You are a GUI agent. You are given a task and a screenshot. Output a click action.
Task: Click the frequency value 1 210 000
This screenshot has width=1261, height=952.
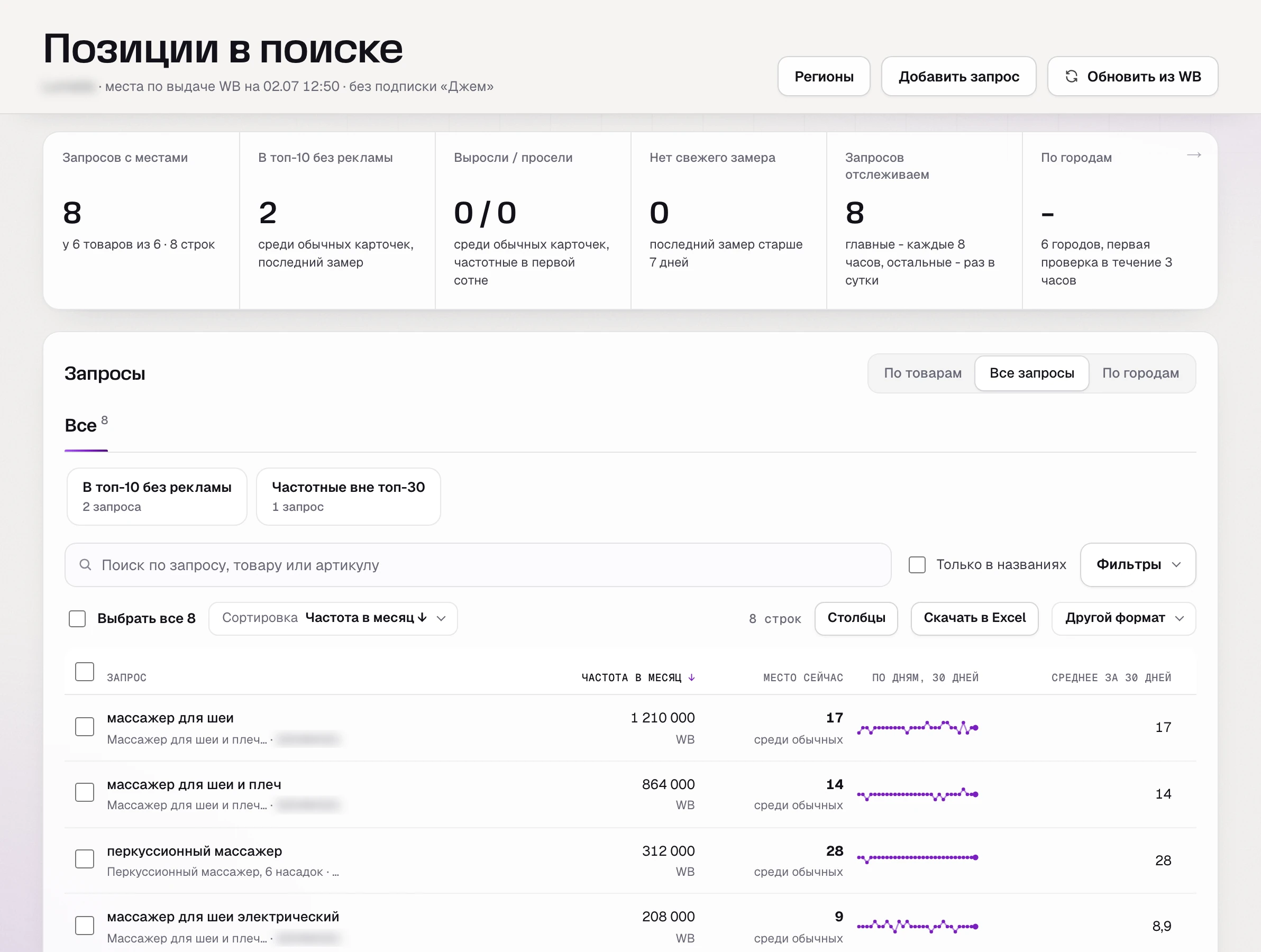pos(662,718)
